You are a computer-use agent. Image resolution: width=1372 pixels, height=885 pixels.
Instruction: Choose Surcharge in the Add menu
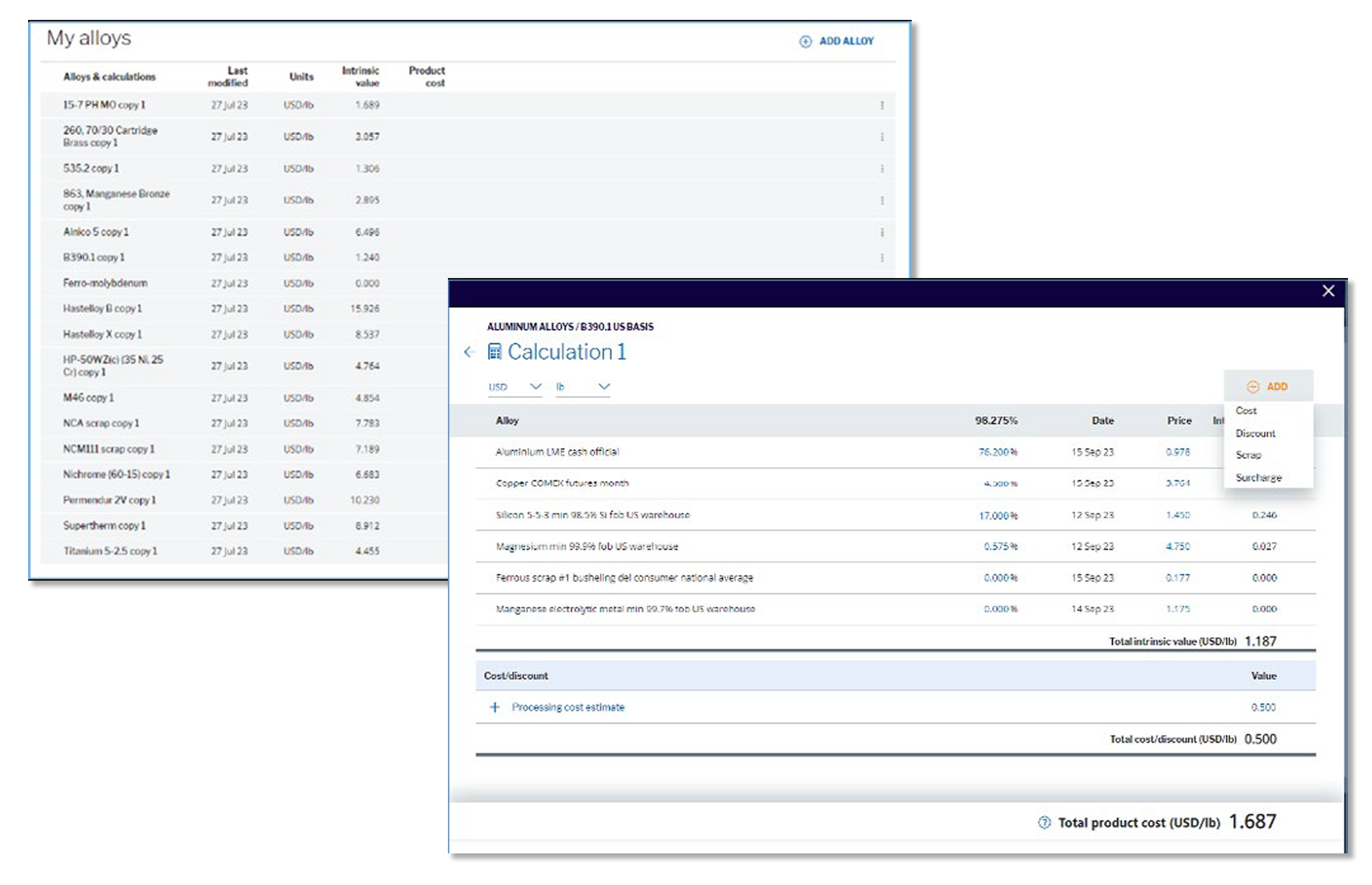(x=1258, y=478)
